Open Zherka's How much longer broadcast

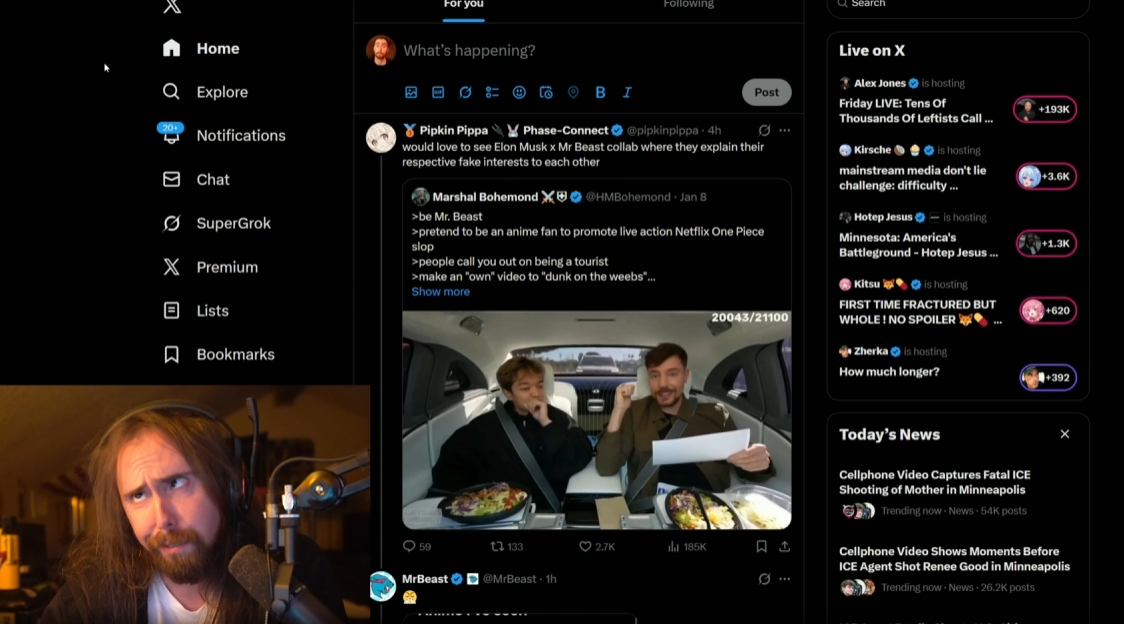[889, 372]
